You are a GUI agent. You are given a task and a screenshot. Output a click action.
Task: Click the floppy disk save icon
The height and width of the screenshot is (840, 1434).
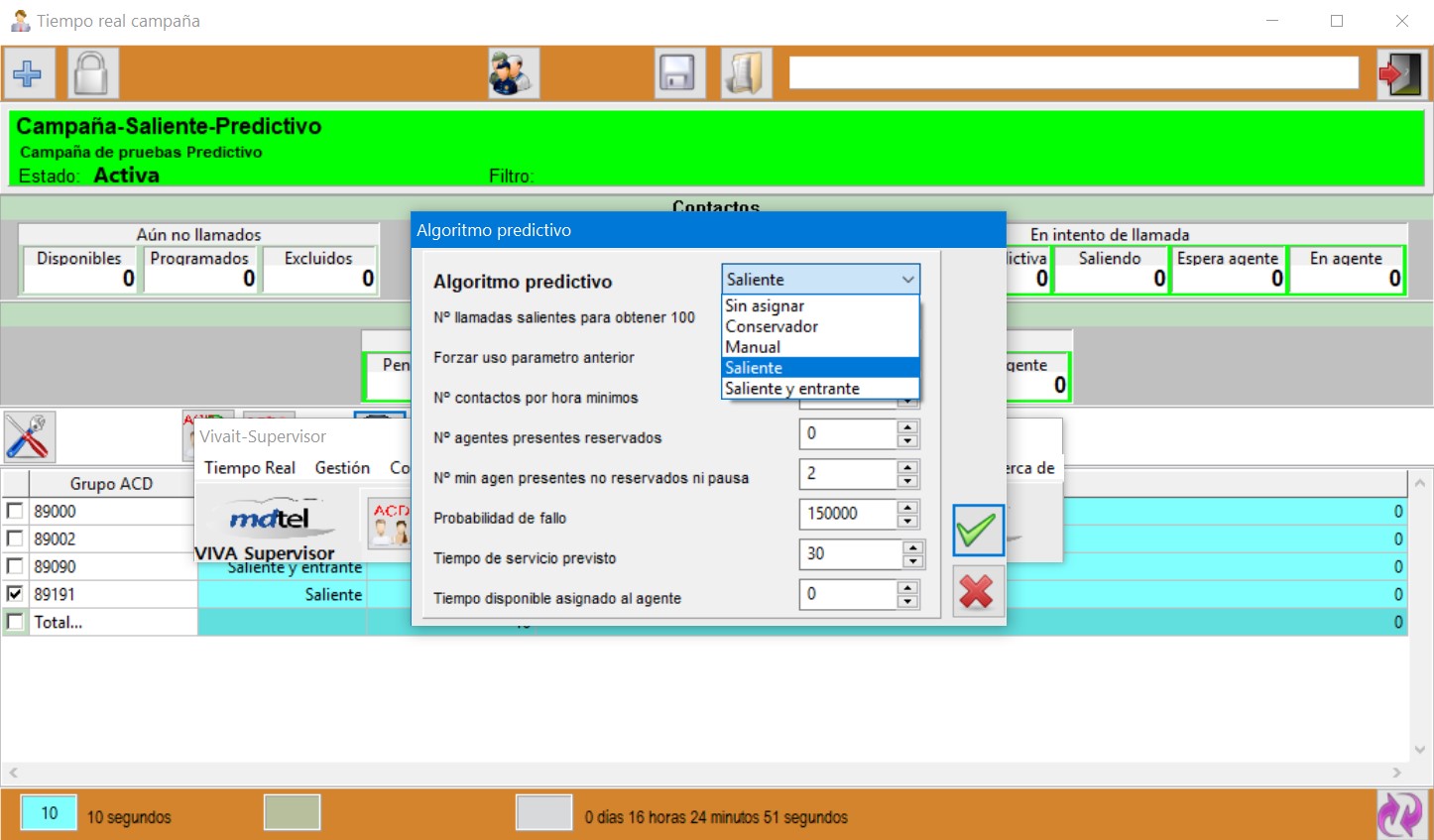pos(679,73)
